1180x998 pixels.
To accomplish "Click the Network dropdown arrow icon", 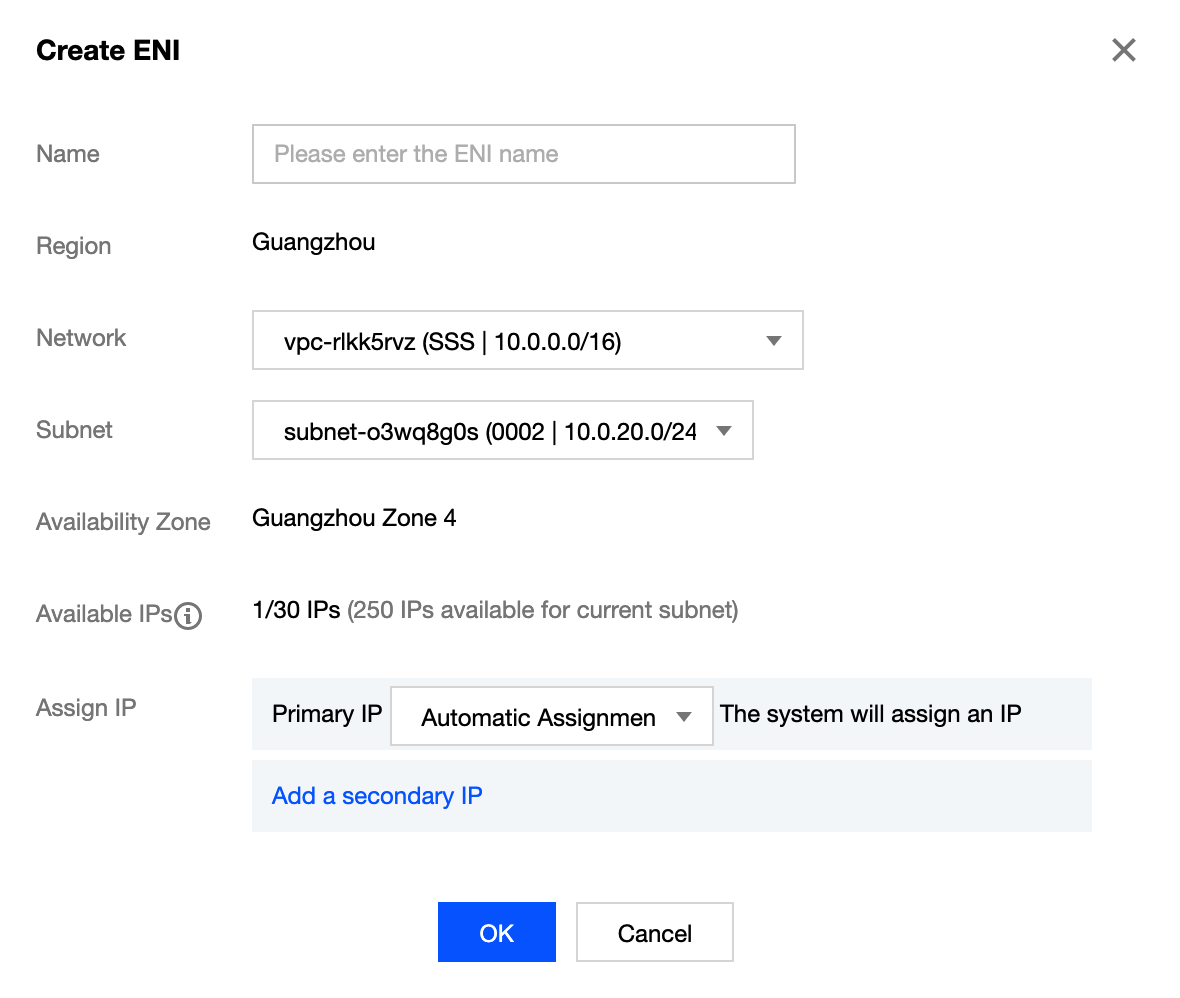I will 773,341.
